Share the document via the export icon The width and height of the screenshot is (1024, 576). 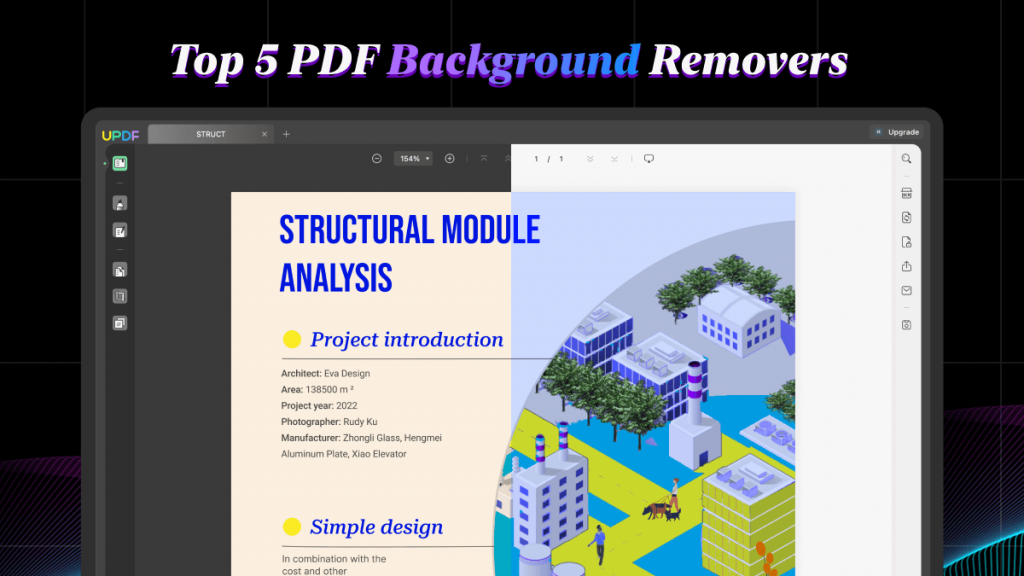click(906, 266)
